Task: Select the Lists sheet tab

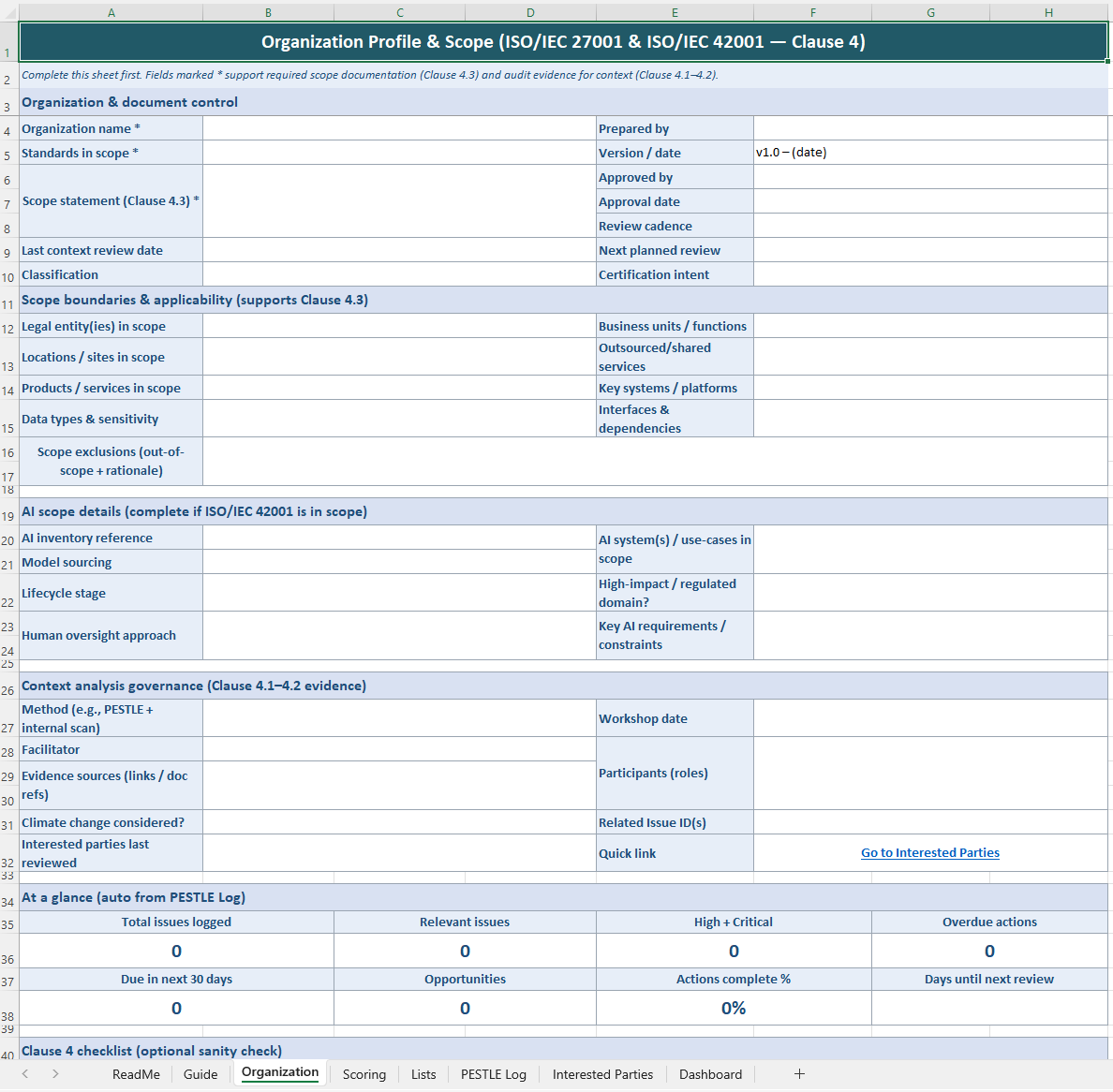Action: click(x=423, y=1074)
